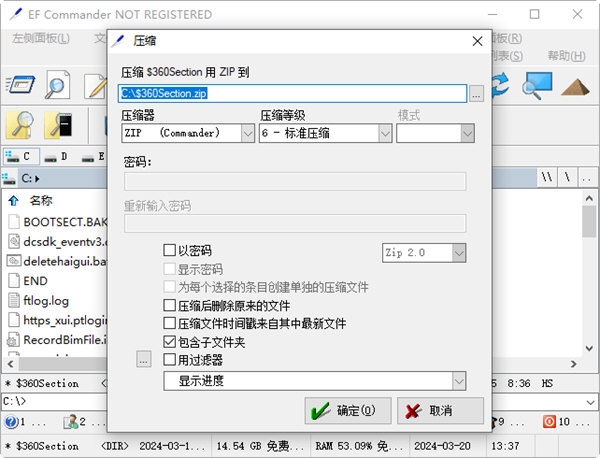This screenshot has width=600, height=458.
Task: Click the edit pencil note toolbar icon
Action: 96,86
